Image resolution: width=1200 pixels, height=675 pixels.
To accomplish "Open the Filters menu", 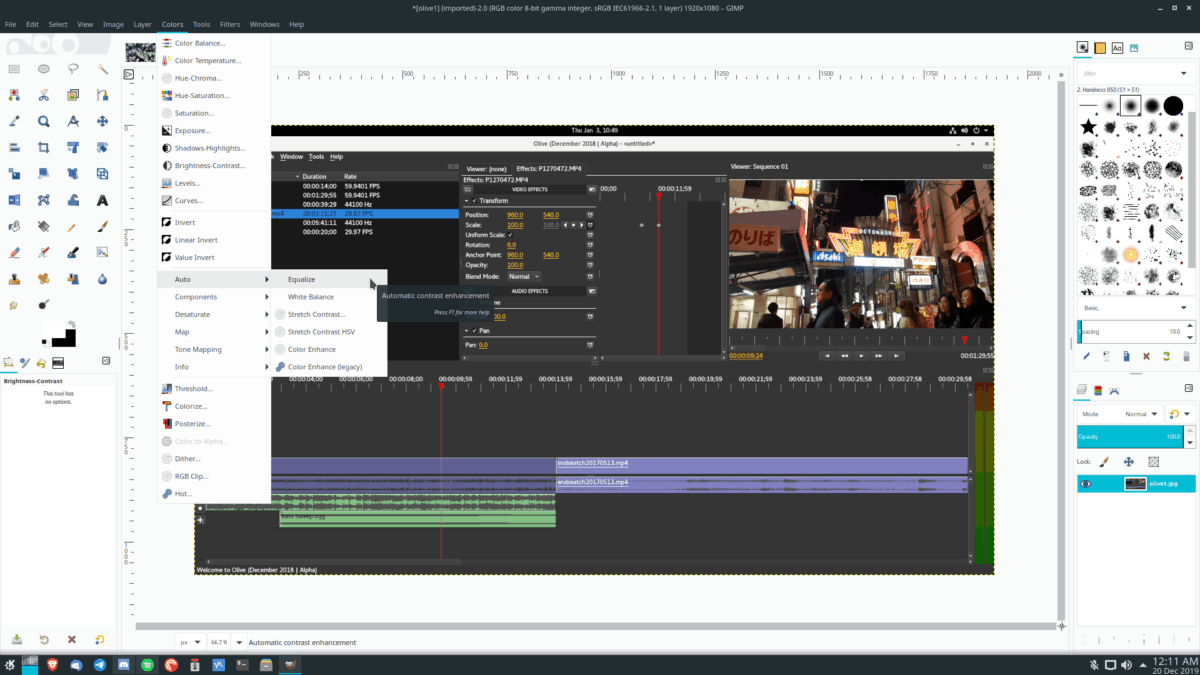I will coord(229,25).
